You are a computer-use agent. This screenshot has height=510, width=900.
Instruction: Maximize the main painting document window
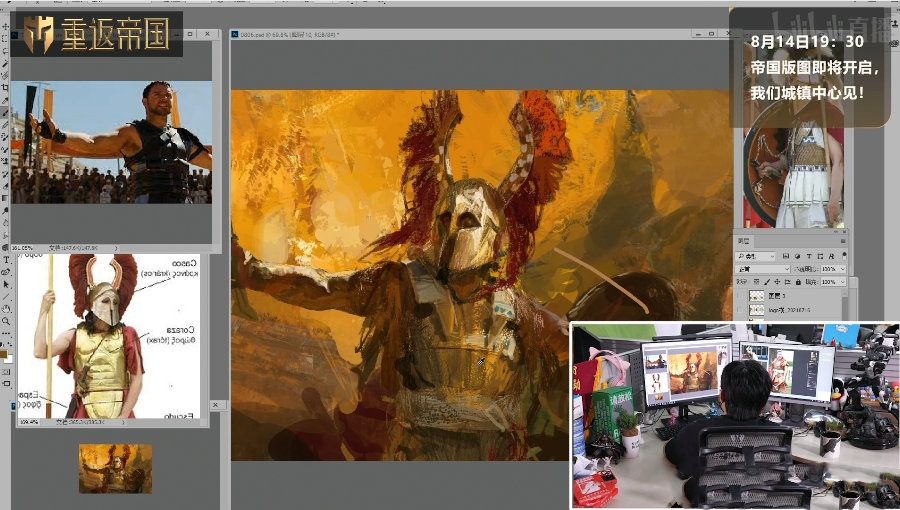pos(711,34)
